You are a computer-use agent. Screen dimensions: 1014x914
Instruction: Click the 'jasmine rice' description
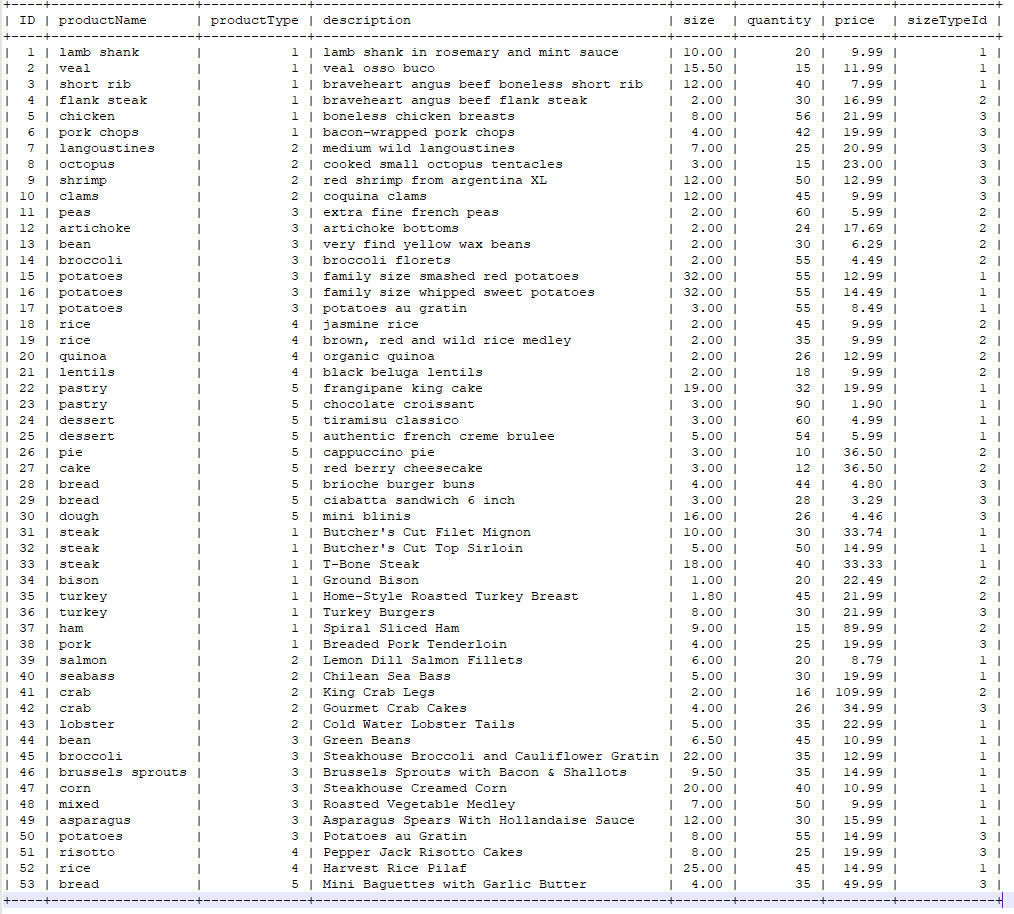(371, 325)
